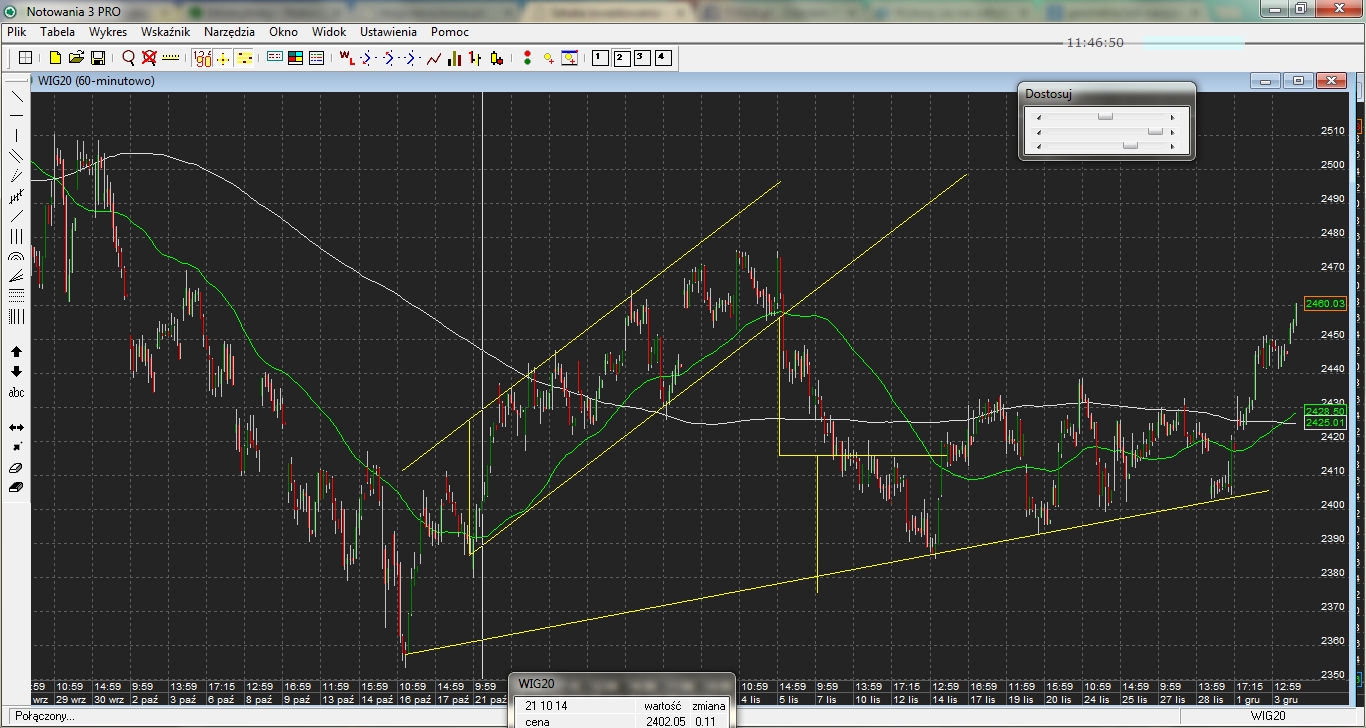
Task: Click right arrow of bottom Dostosuj slider
Action: (x=1172, y=146)
